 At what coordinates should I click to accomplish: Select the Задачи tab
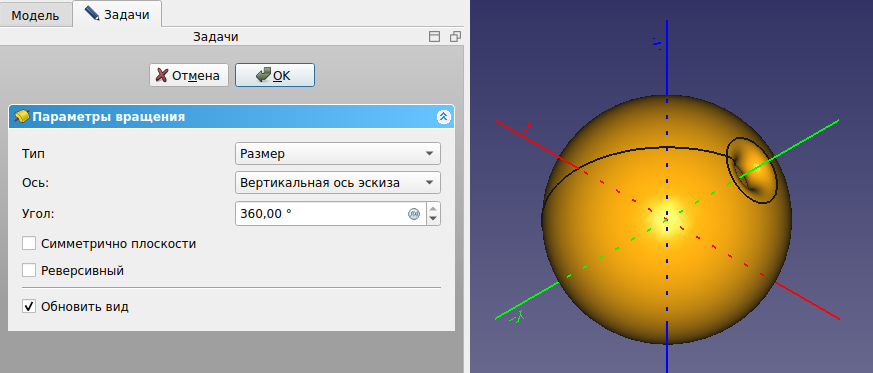coord(117,14)
